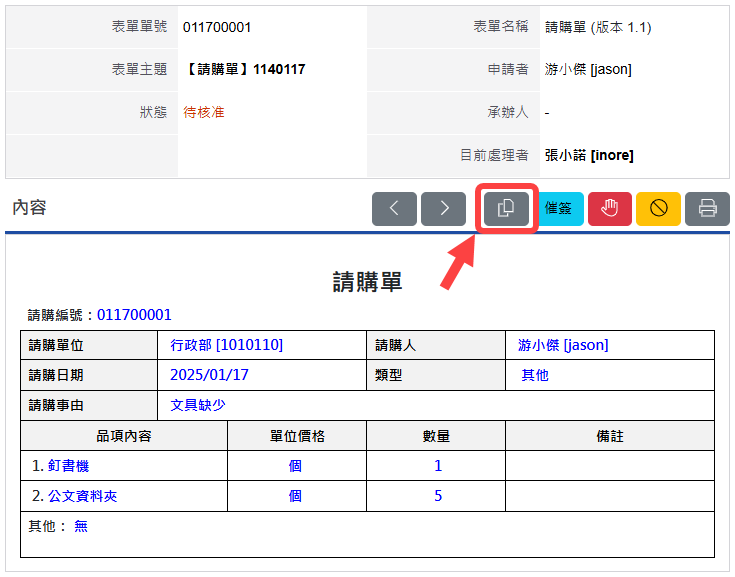Viewport: 735px width, 577px height.
Task: Click the 請購日期 label cell
Action: [x=89, y=375]
